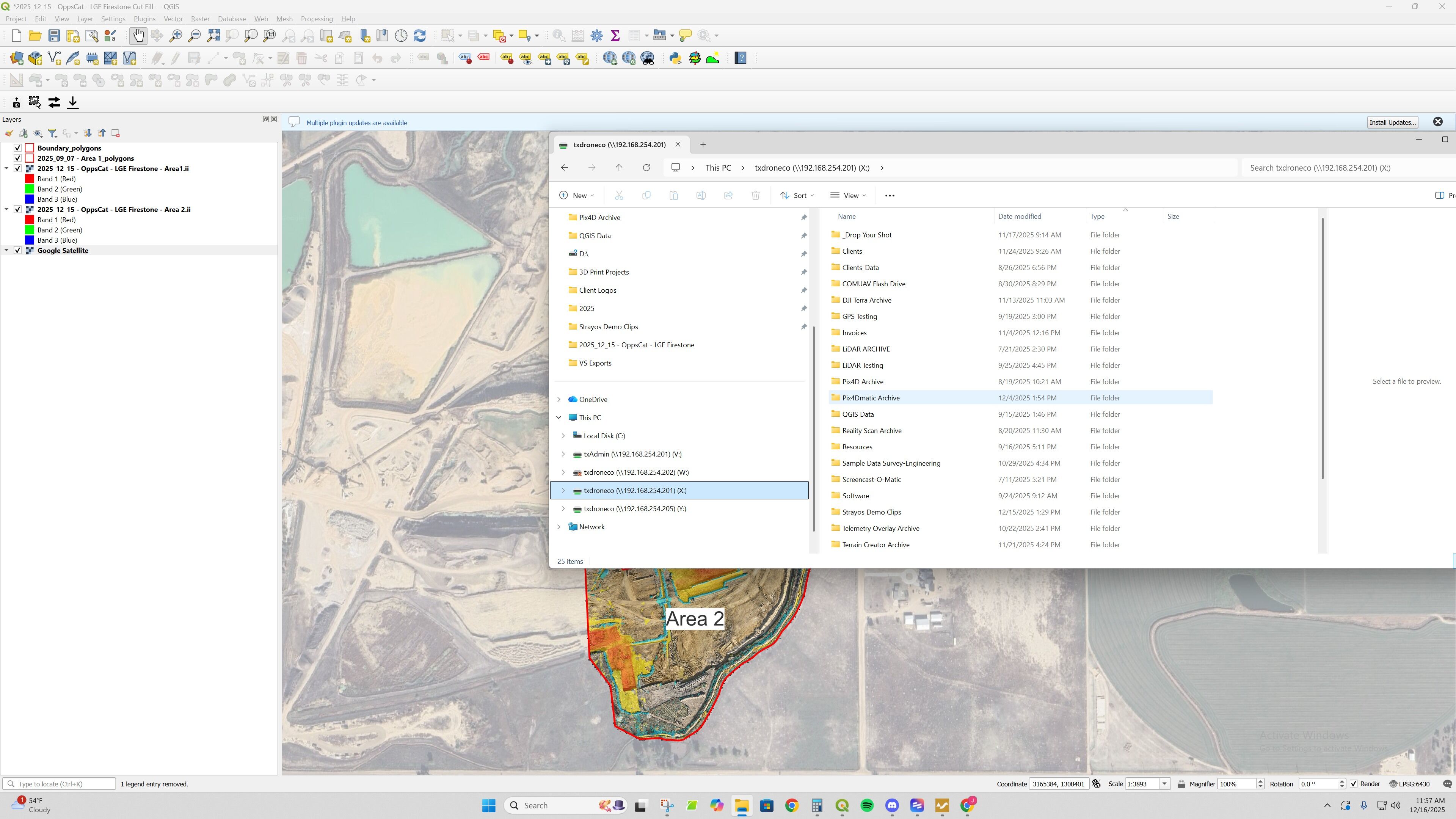Open the QGIS Help icon
This screenshot has height=819, width=1456.
point(741,58)
